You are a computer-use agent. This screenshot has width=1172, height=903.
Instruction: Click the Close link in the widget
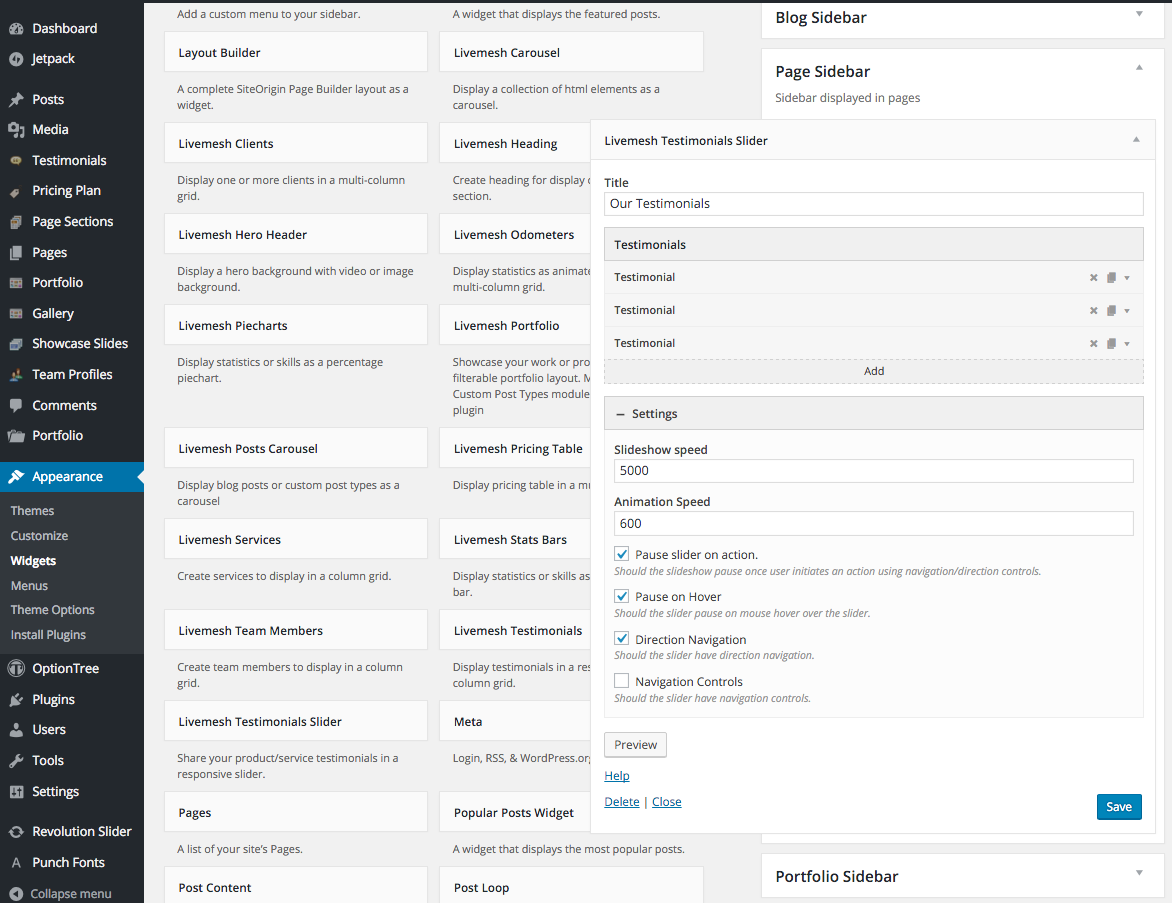[667, 801]
